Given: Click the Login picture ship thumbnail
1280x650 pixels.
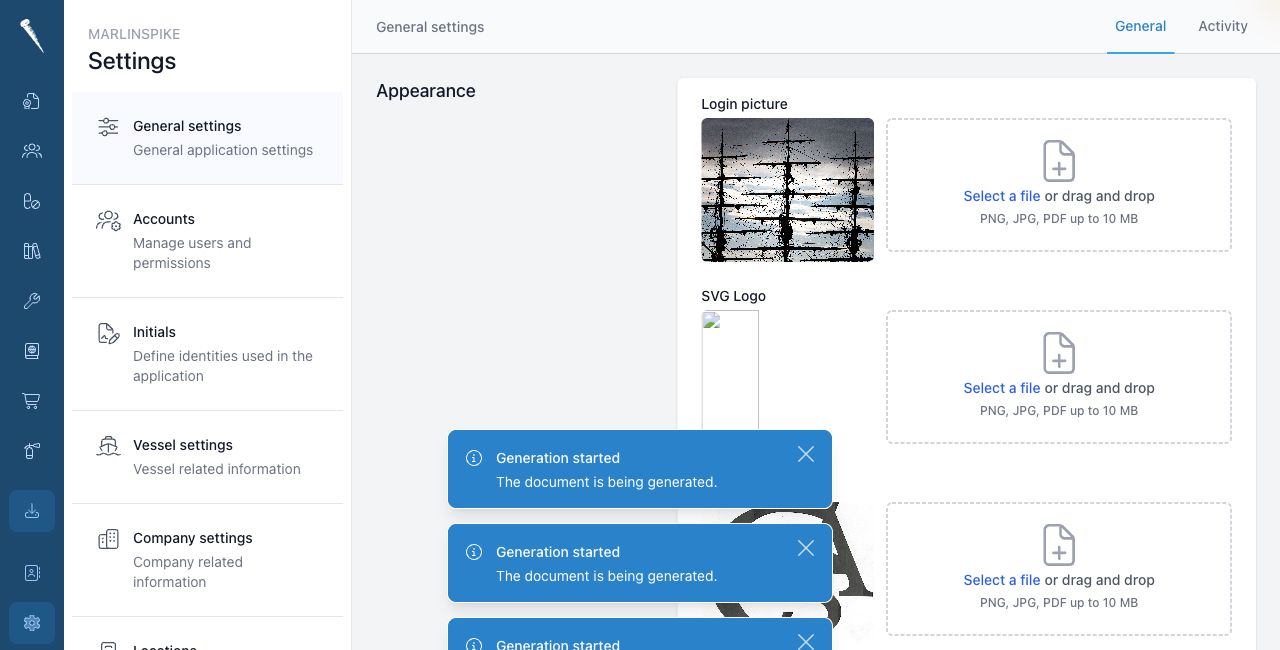Looking at the screenshot, I should (x=788, y=190).
